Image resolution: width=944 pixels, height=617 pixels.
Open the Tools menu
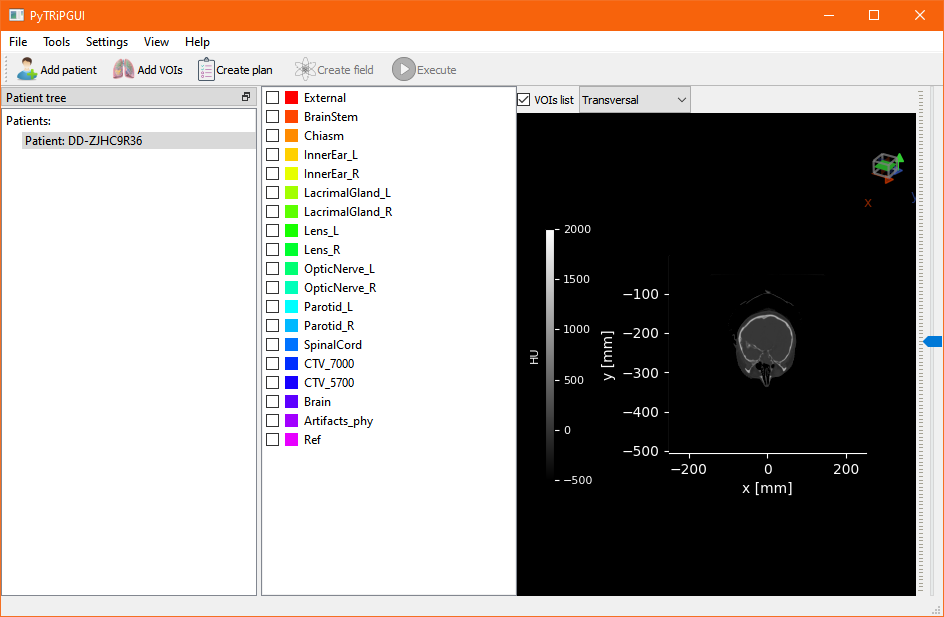[56, 41]
